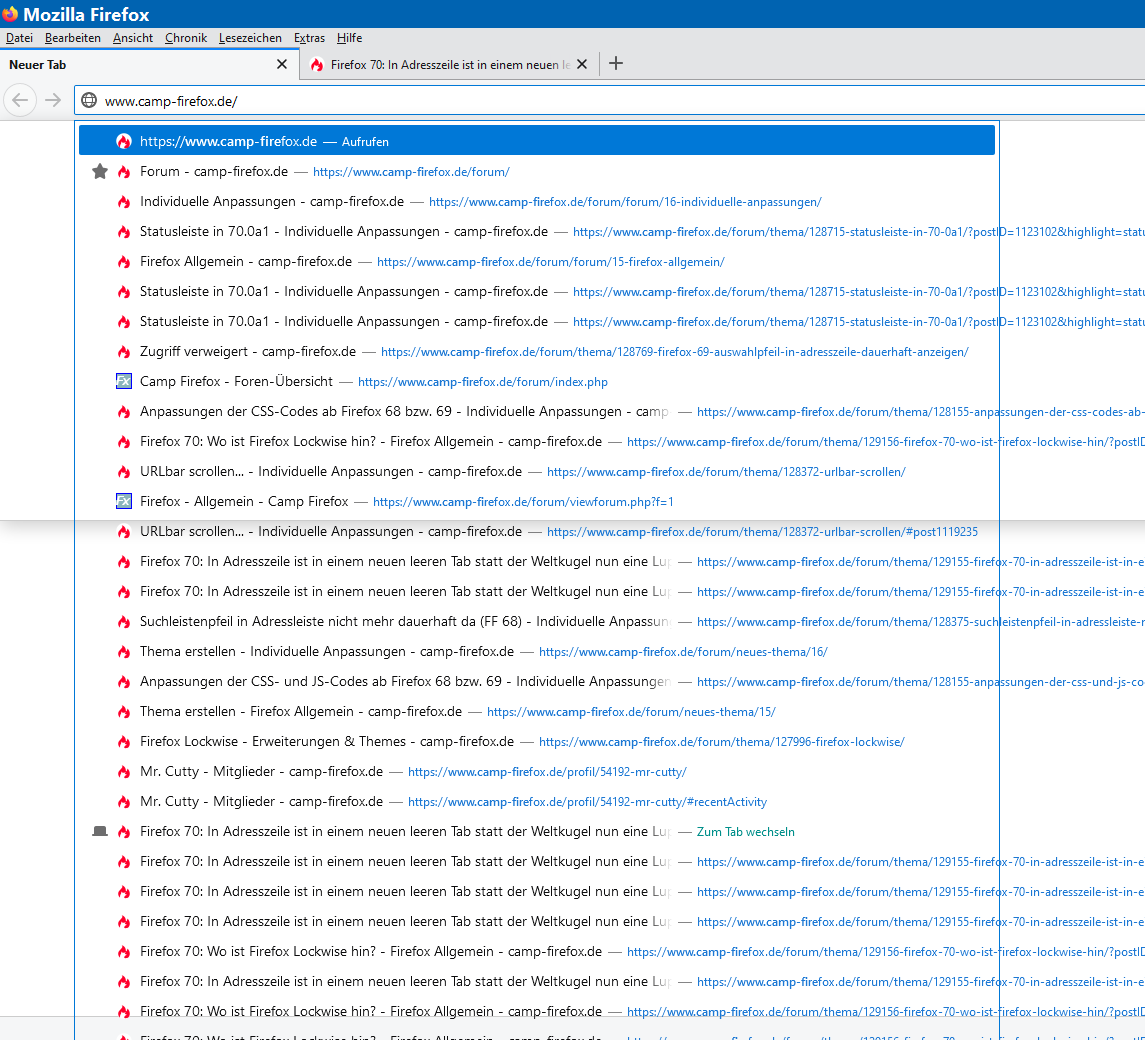Viewport: 1145px width, 1040px height.
Task: Click the bookmark star beside Forum suggestion
Action: pyautogui.click(x=100, y=172)
